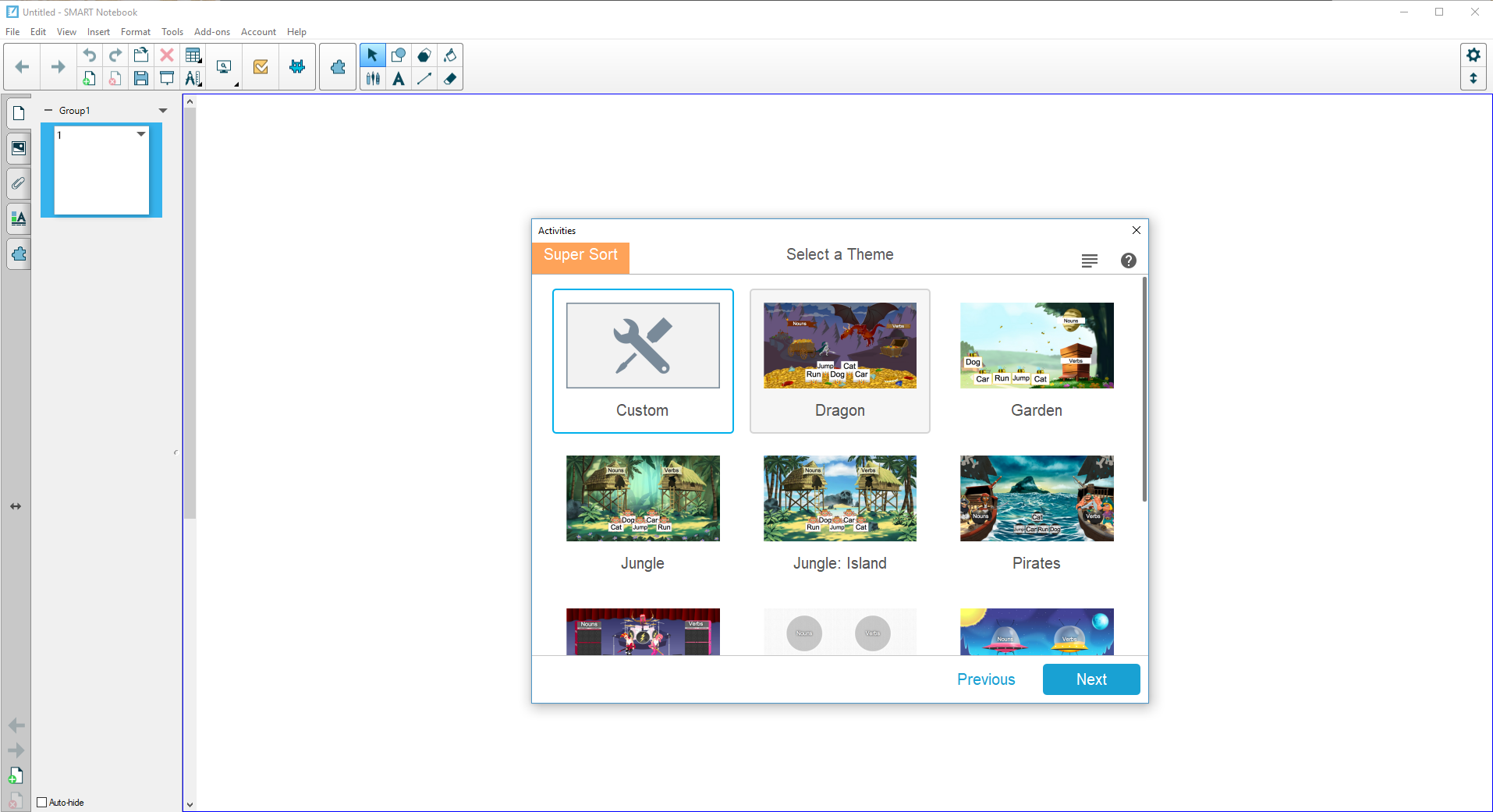Collapse Group1 with the minus control
Viewport: 1493px width, 812px height.
(48, 110)
